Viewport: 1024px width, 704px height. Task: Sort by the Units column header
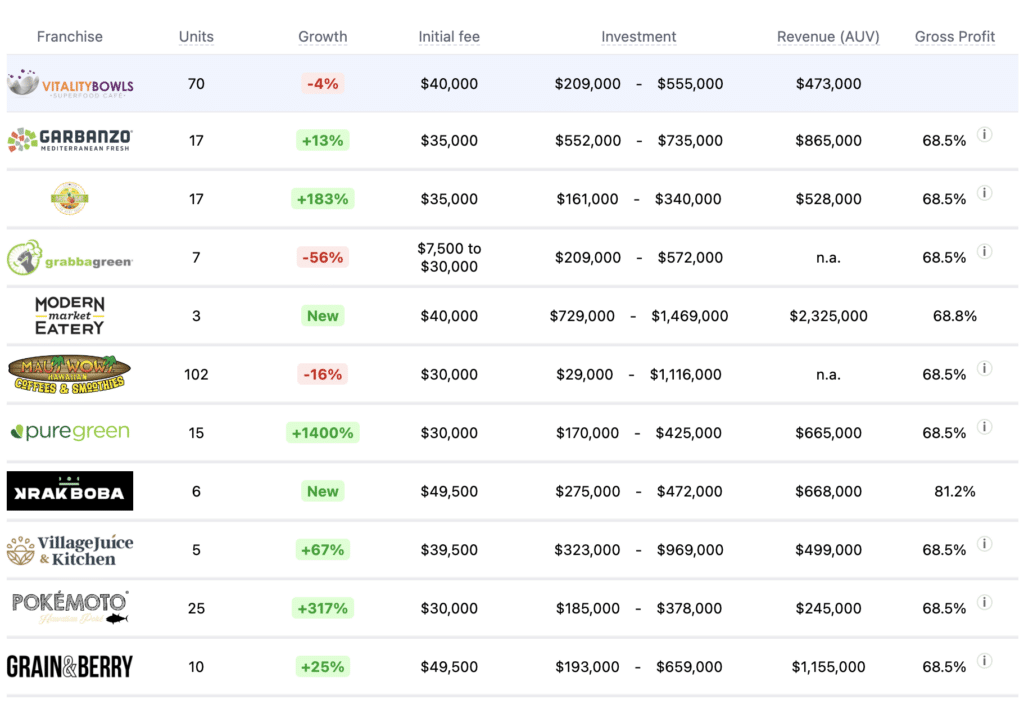(197, 37)
